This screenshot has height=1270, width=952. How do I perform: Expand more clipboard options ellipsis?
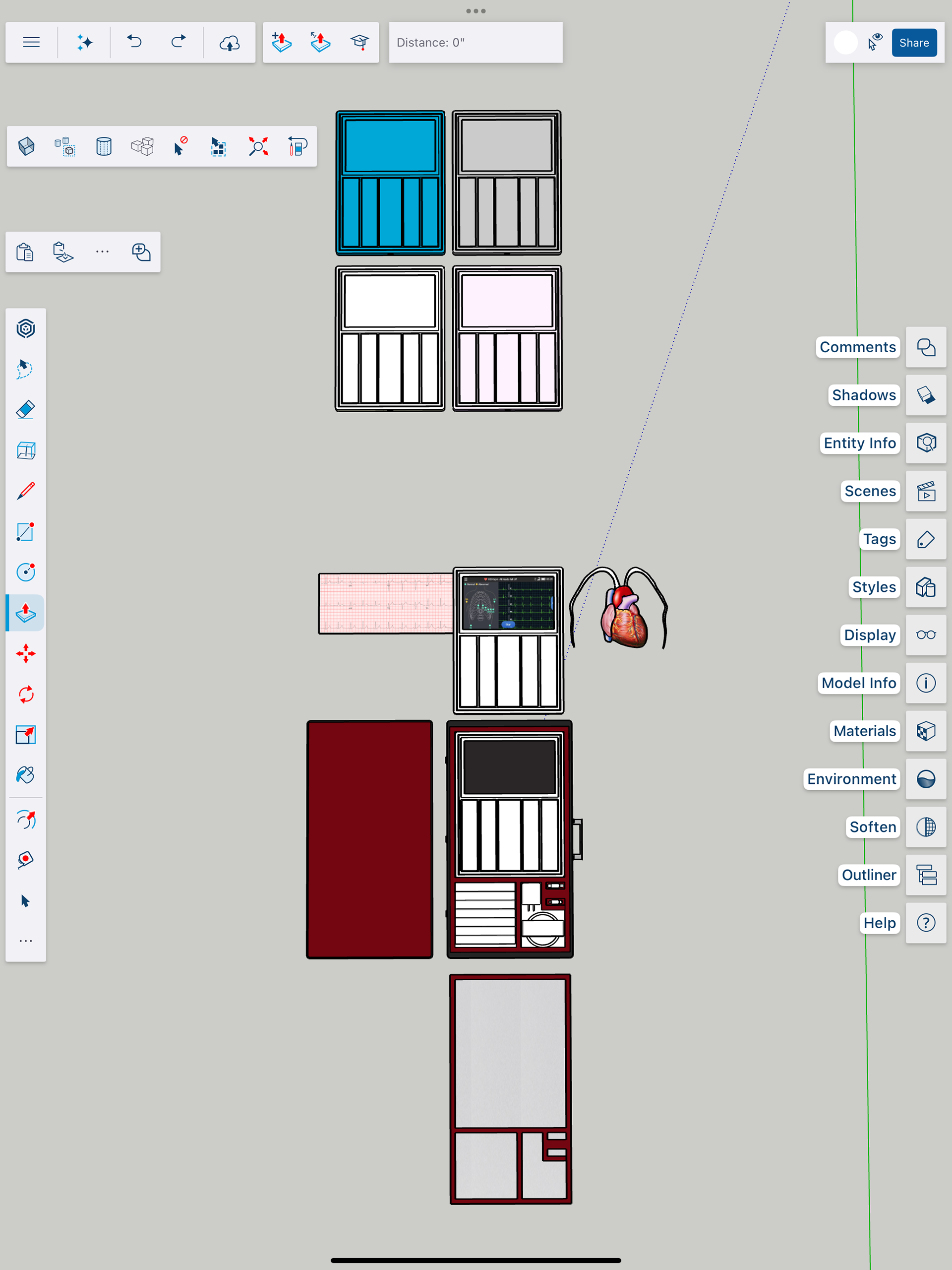pos(102,252)
